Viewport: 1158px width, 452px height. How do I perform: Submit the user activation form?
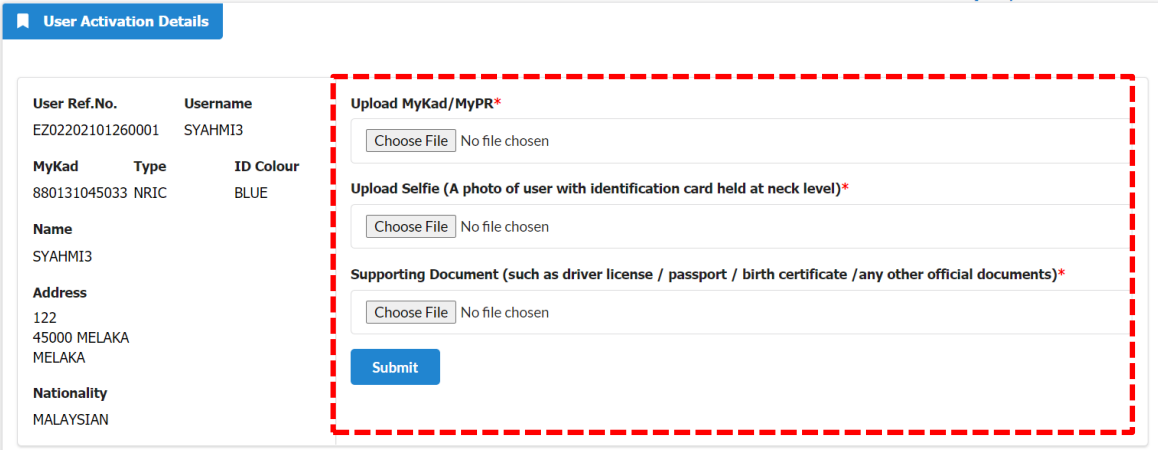395,367
